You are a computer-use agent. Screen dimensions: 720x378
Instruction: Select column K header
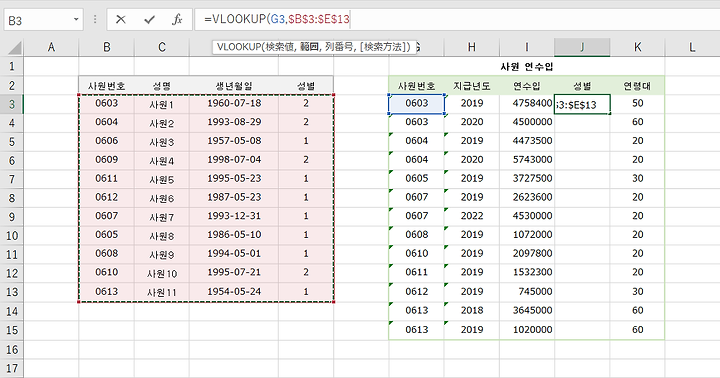coord(637,47)
